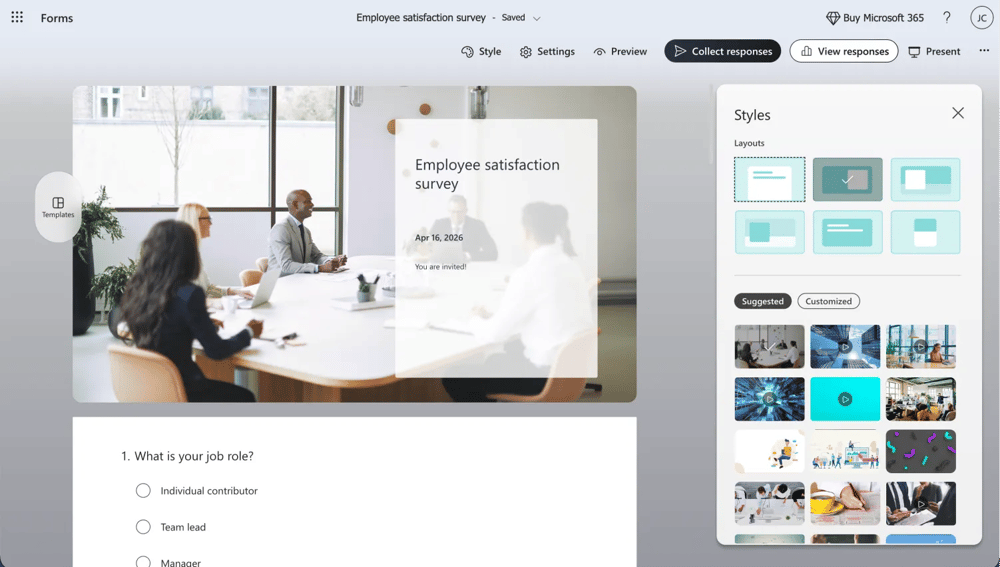Select the Individual contributor radio option
This screenshot has width=1000, height=567.
point(143,491)
